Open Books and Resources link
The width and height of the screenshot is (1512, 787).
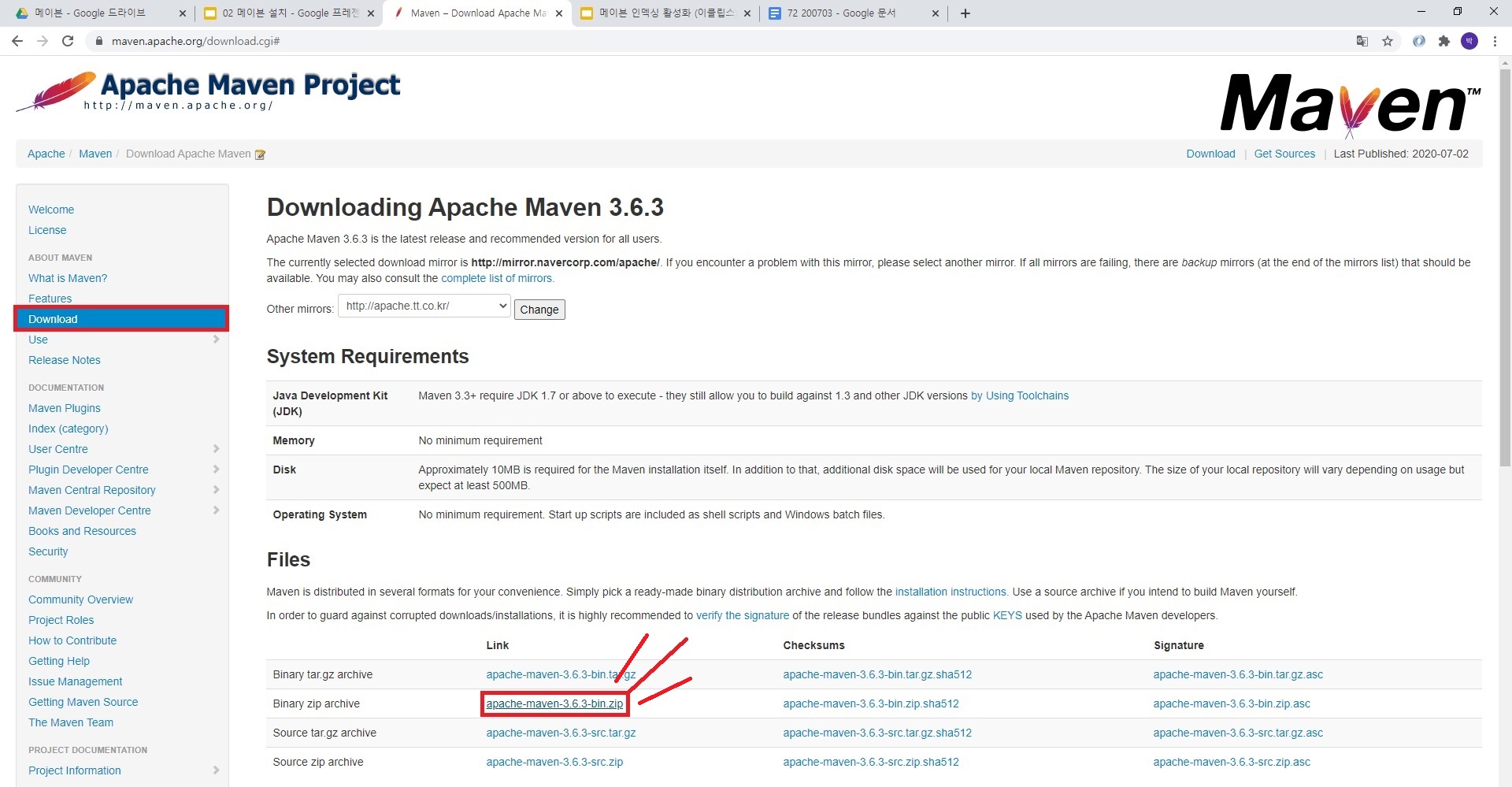tap(82, 531)
